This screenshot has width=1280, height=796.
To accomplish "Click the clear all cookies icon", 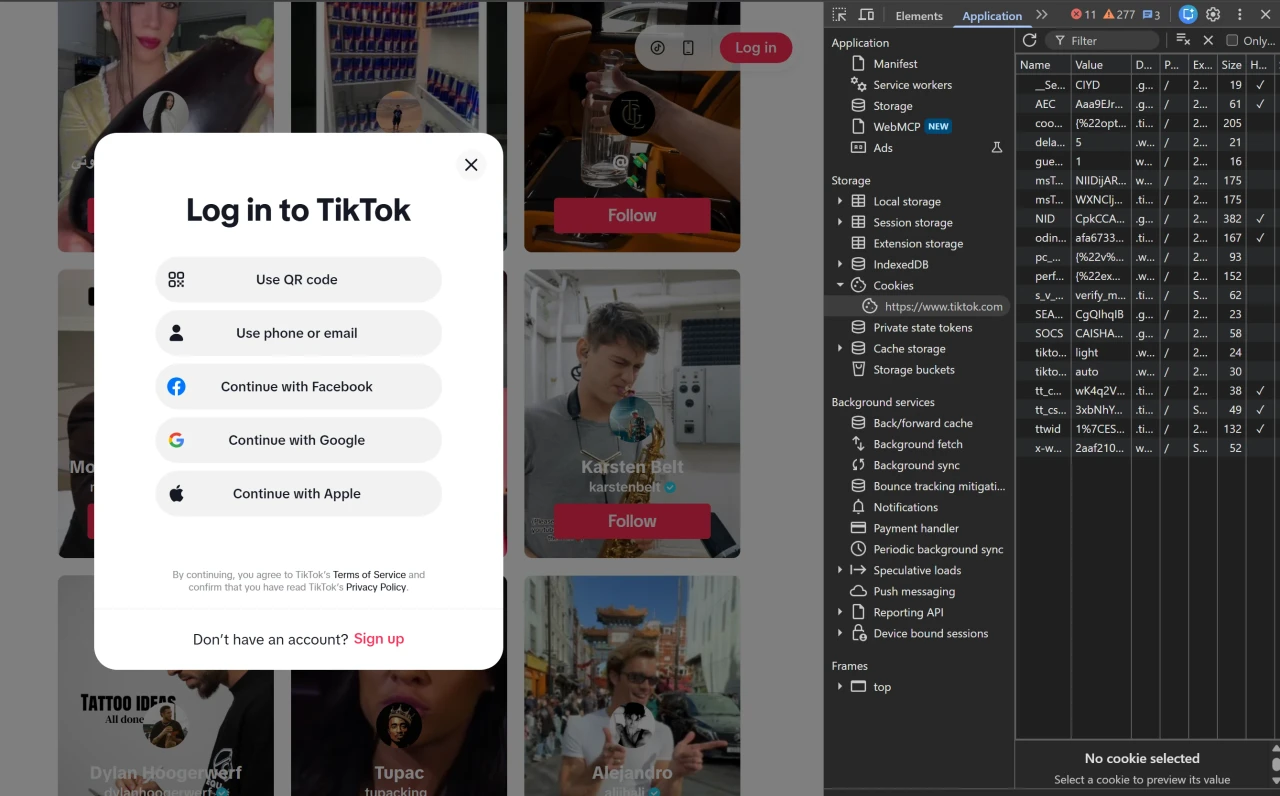I will (1183, 40).
